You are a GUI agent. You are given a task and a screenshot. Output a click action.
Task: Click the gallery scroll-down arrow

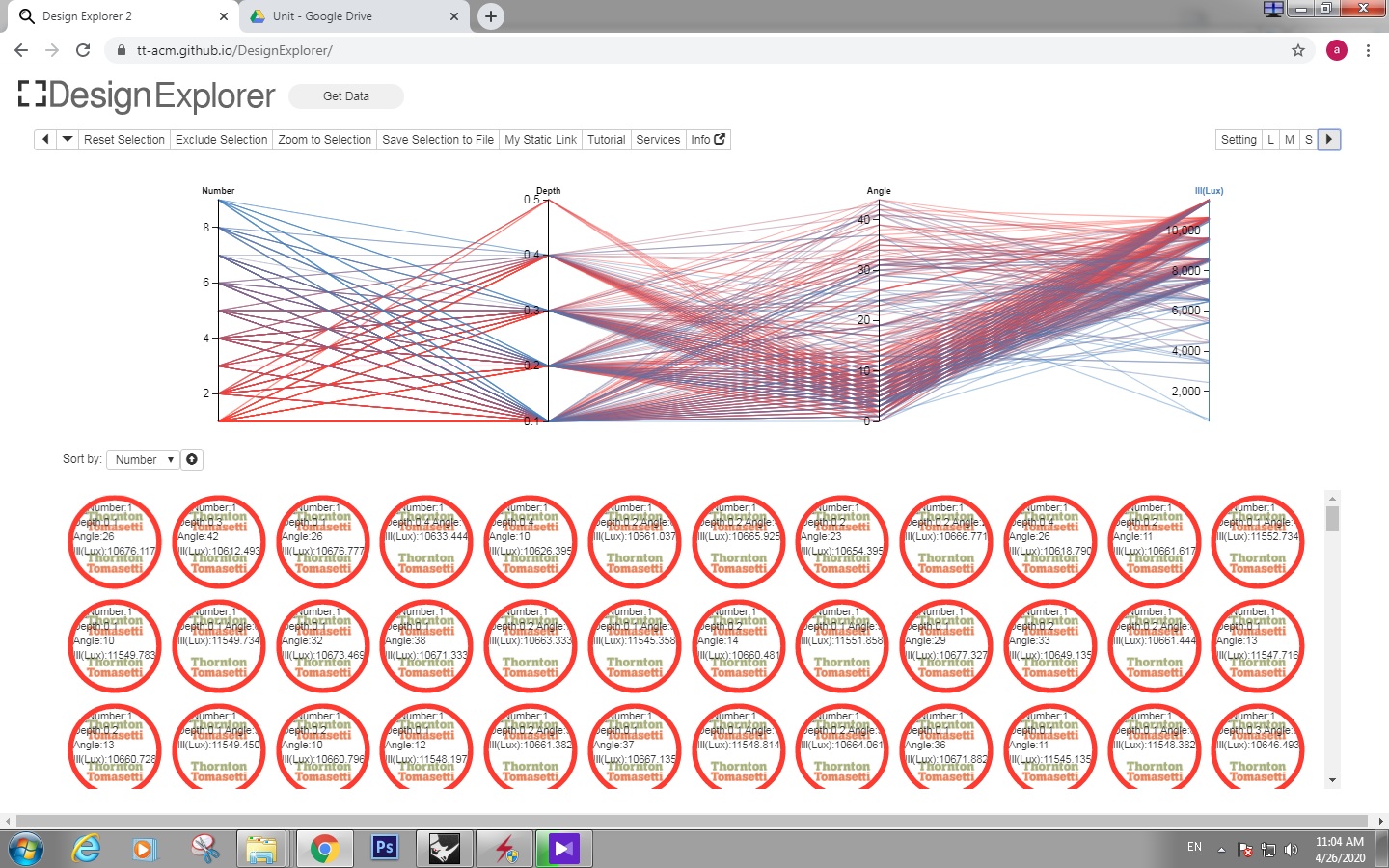point(1333,780)
